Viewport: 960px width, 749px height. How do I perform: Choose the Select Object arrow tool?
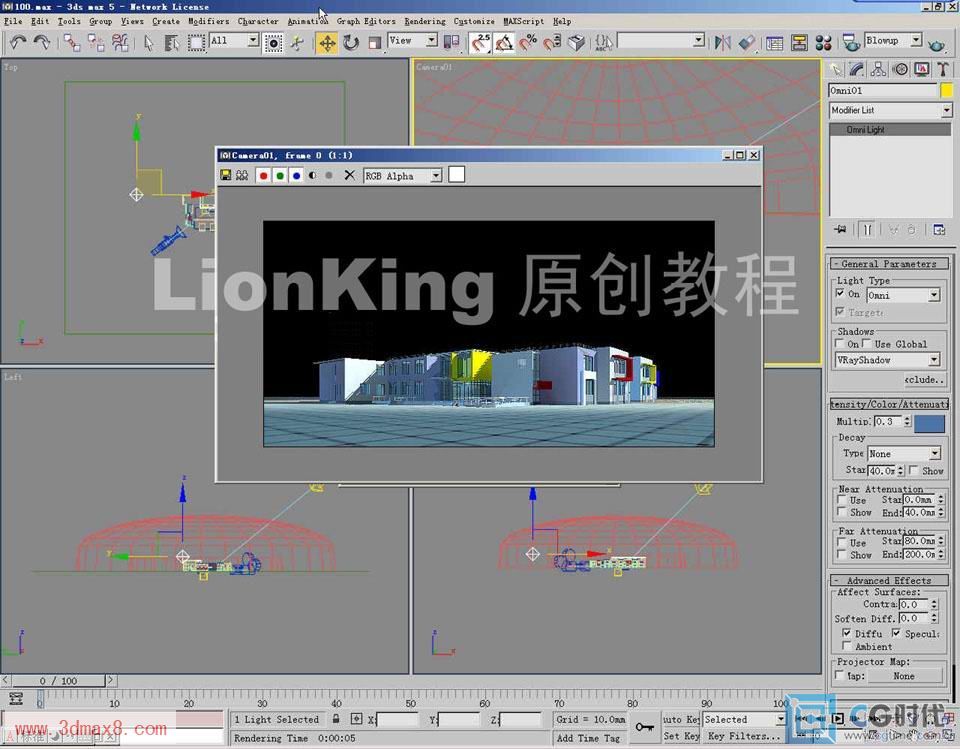148,43
